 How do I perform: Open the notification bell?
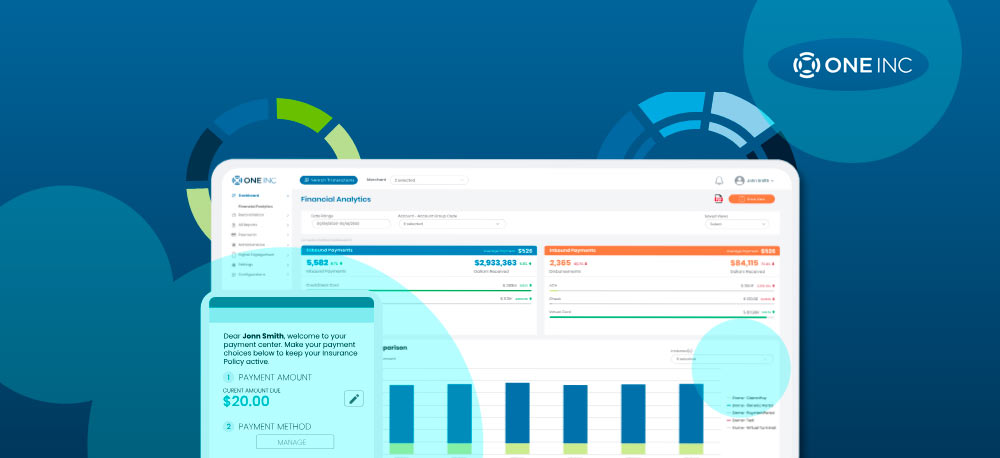[719, 181]
